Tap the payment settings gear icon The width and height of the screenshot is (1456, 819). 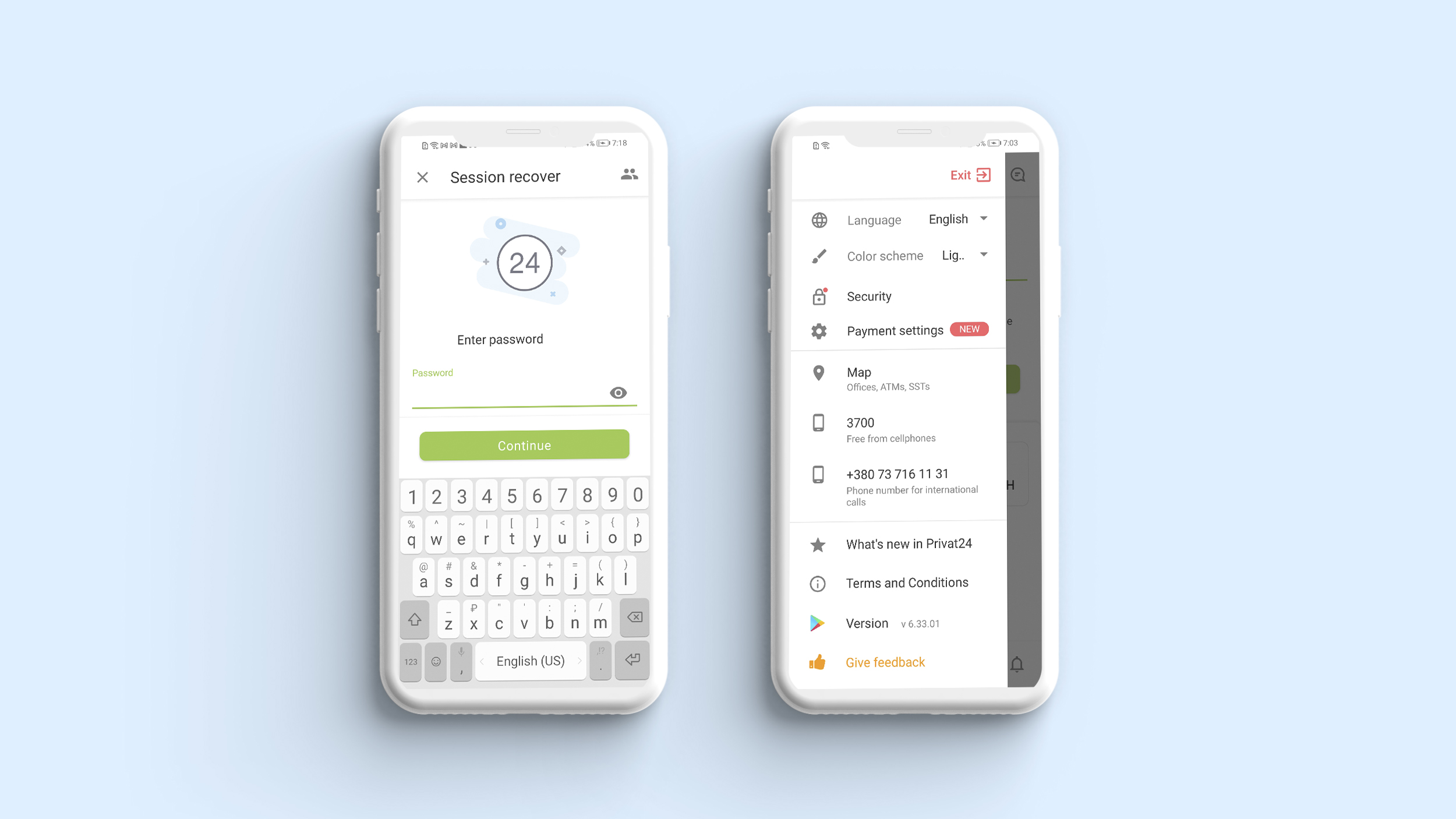tap(821, 330)
